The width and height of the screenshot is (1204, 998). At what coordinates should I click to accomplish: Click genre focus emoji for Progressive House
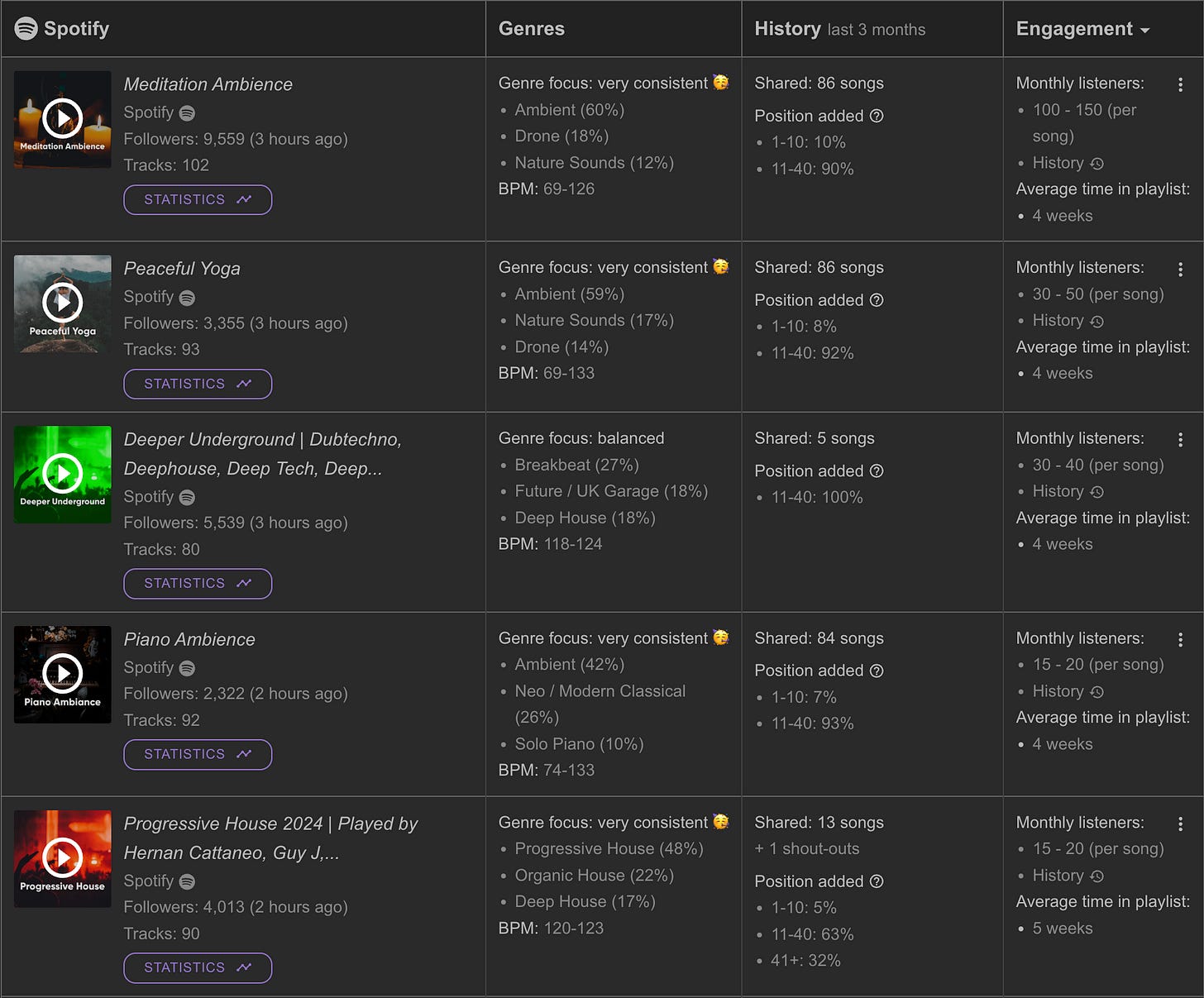pyautogui.click(x=721, y=822)
